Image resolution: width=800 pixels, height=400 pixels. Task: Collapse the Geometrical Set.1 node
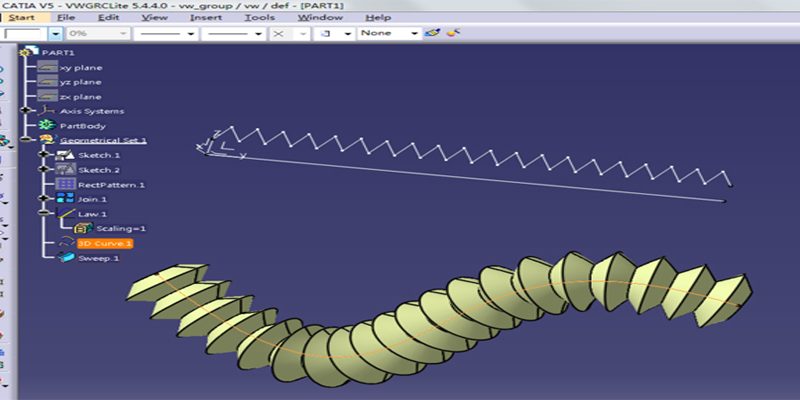(x=25, y=141)
